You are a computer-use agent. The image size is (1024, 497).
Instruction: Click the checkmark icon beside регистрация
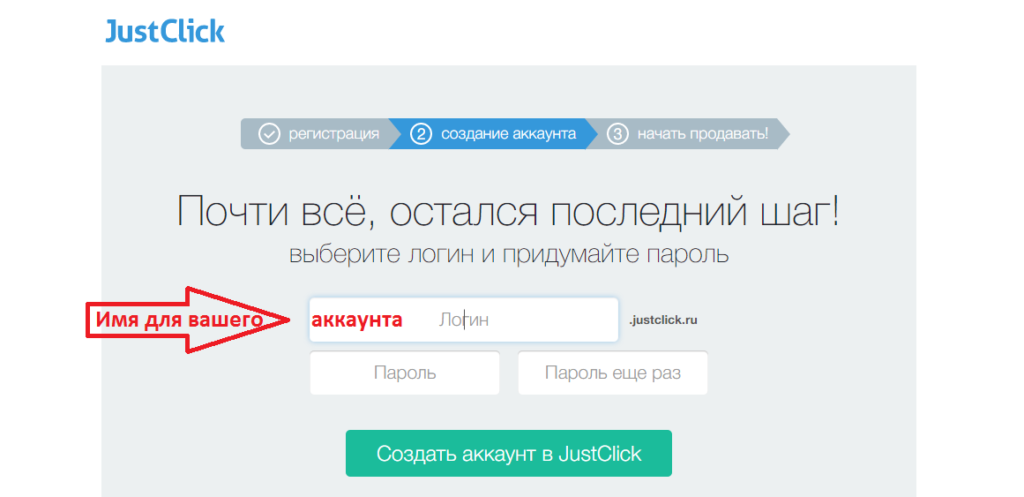(x=269, y=134)
